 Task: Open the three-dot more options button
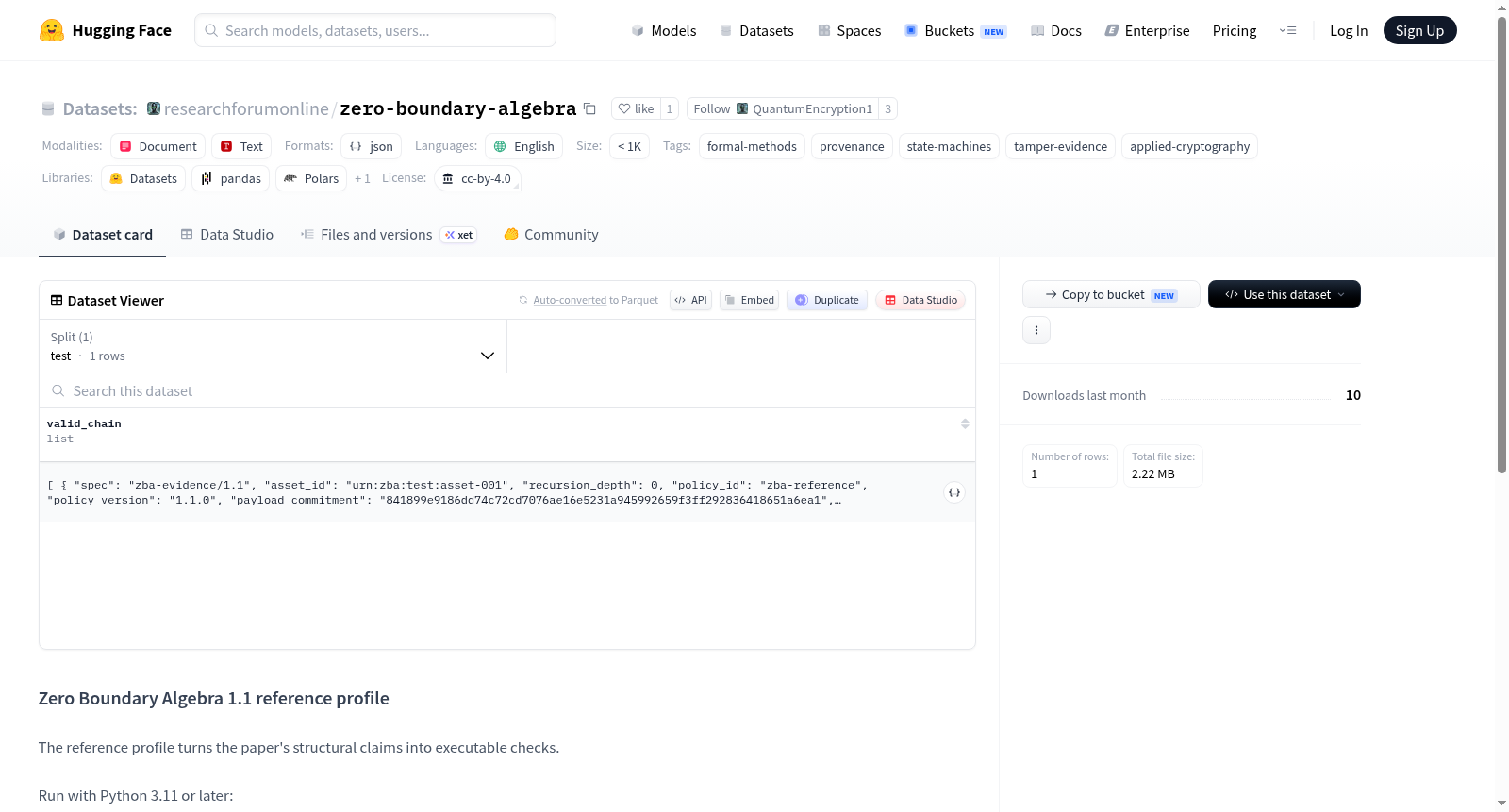coord(1036,330)
